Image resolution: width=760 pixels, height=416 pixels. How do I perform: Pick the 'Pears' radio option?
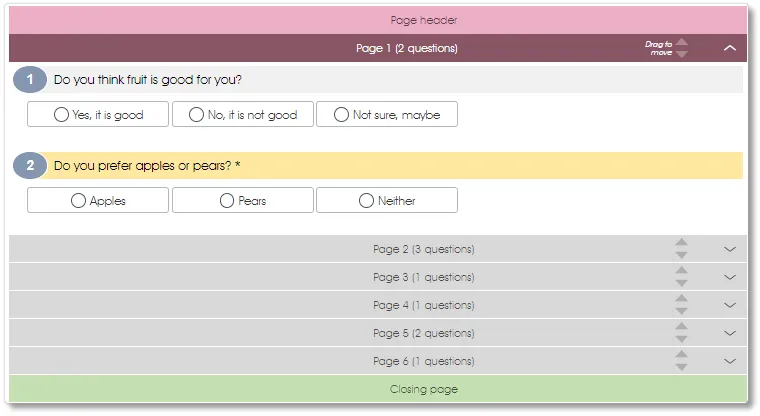click(x=227, y=201)
